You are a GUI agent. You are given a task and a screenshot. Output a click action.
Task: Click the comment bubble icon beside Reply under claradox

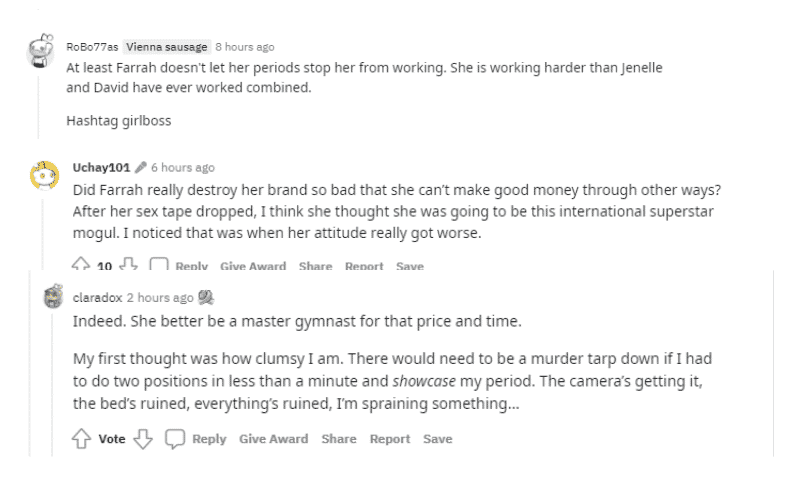(174, 439)
